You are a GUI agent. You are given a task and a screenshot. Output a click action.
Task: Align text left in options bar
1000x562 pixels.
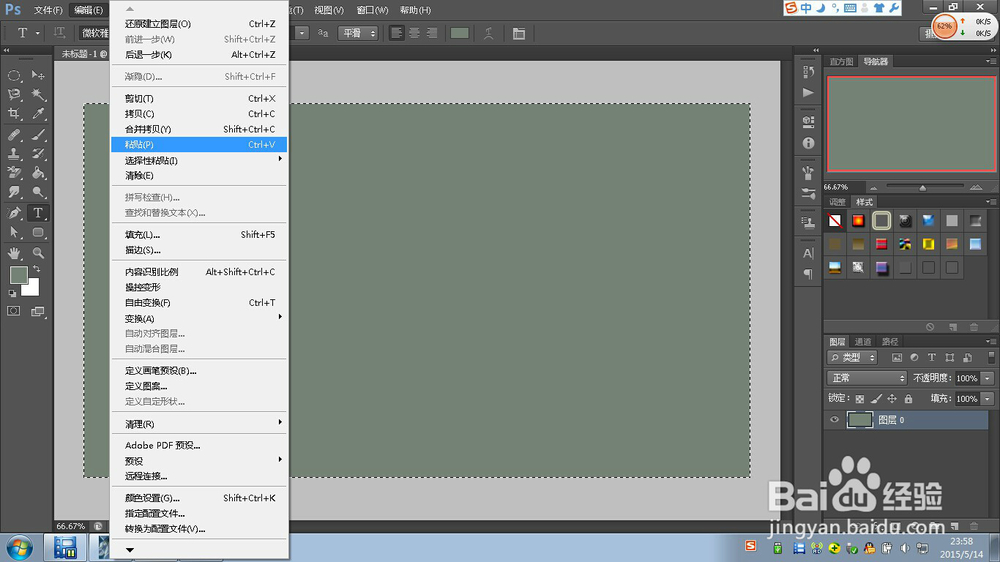[x=397, y=33]
